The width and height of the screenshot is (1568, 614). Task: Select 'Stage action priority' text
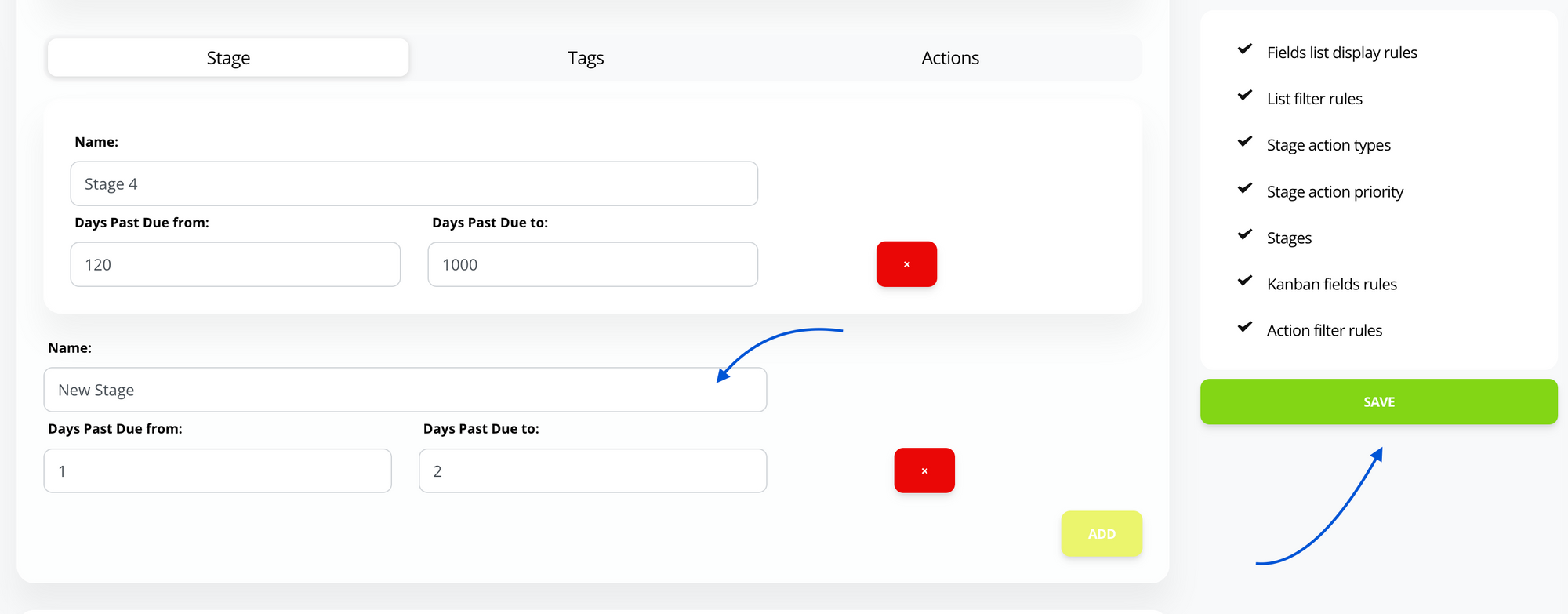1335,192
